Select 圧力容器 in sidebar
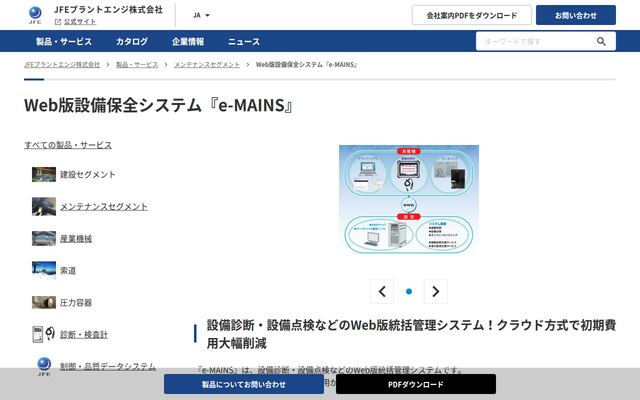 point(76,302)
